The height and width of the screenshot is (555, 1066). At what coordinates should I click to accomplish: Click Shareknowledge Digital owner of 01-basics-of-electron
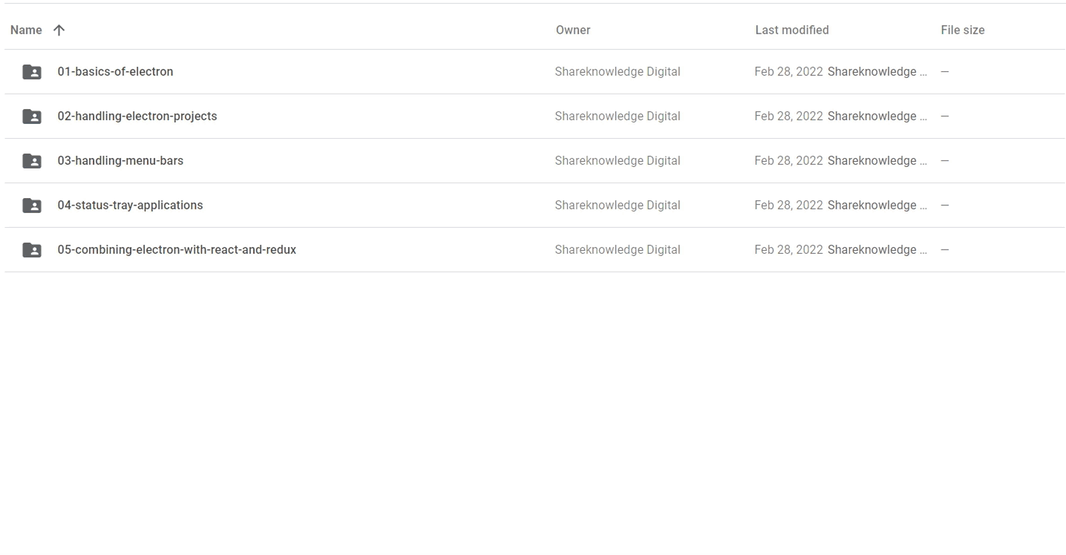coord(617,71)
